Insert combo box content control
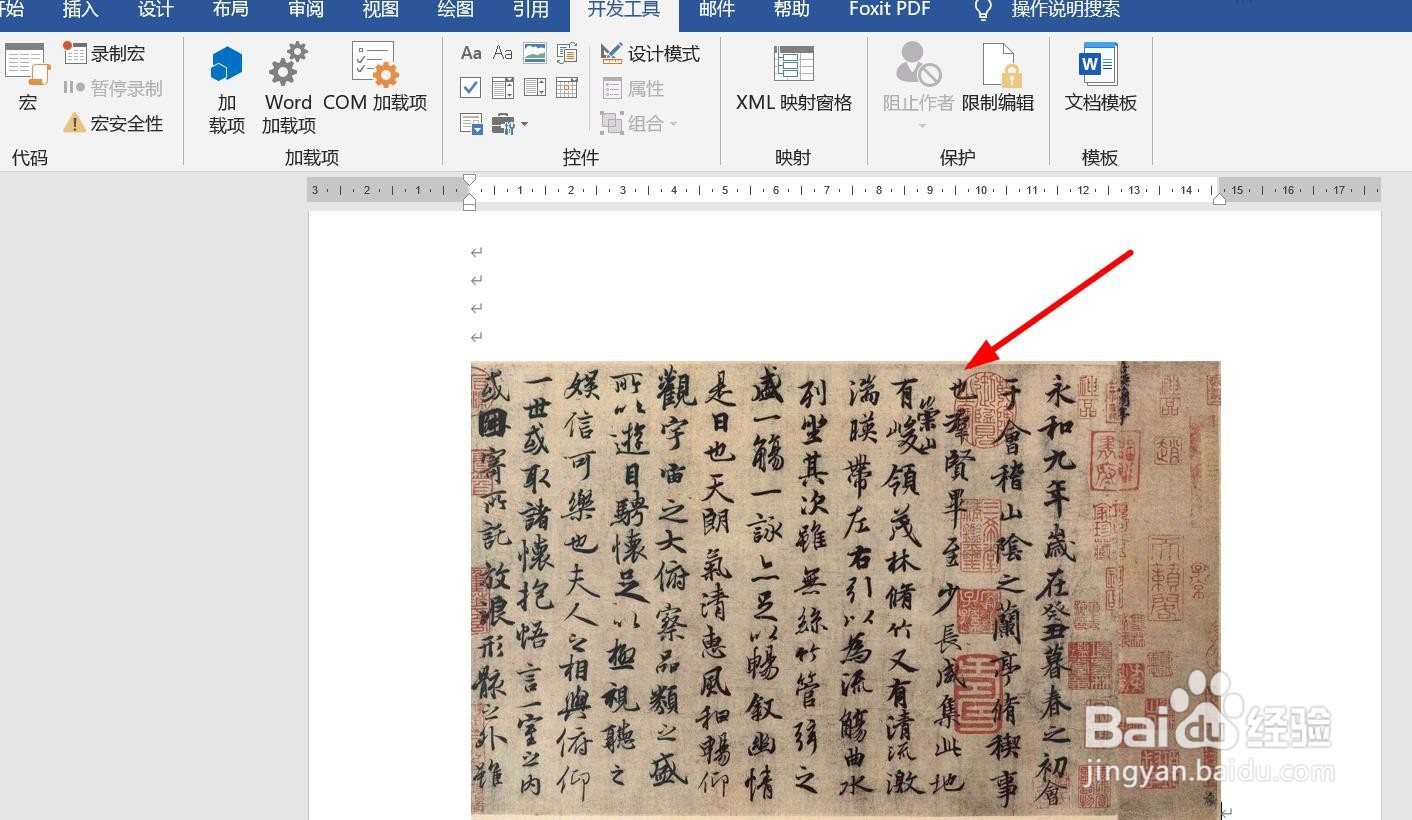This screenshot has height=820, width=1412. pyautogui.click(x=503, y=88)
